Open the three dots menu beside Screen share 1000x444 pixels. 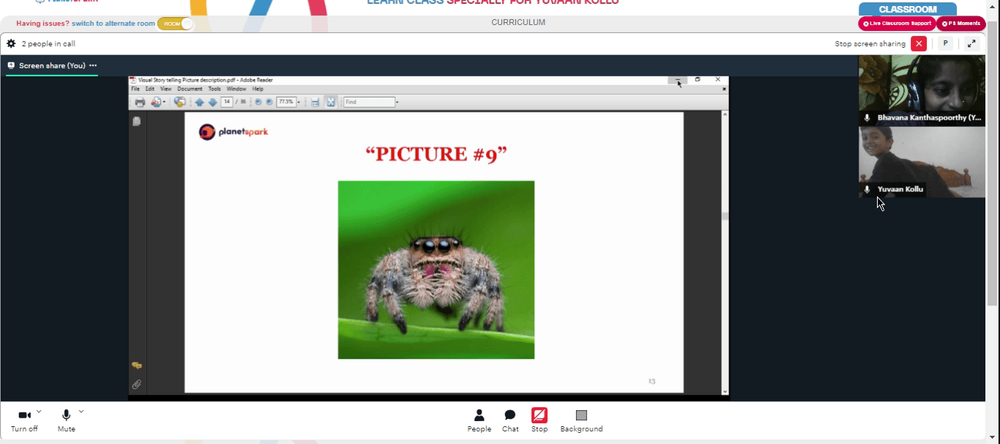(93, 66)
